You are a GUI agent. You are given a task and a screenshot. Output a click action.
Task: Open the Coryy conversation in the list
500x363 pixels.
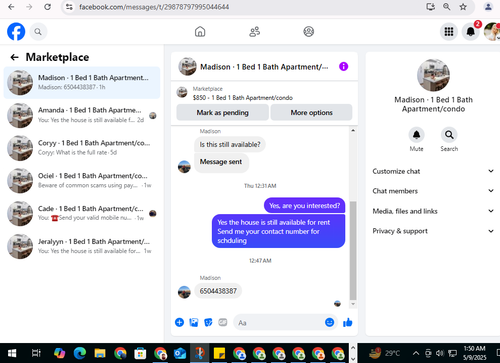(82, 148)
